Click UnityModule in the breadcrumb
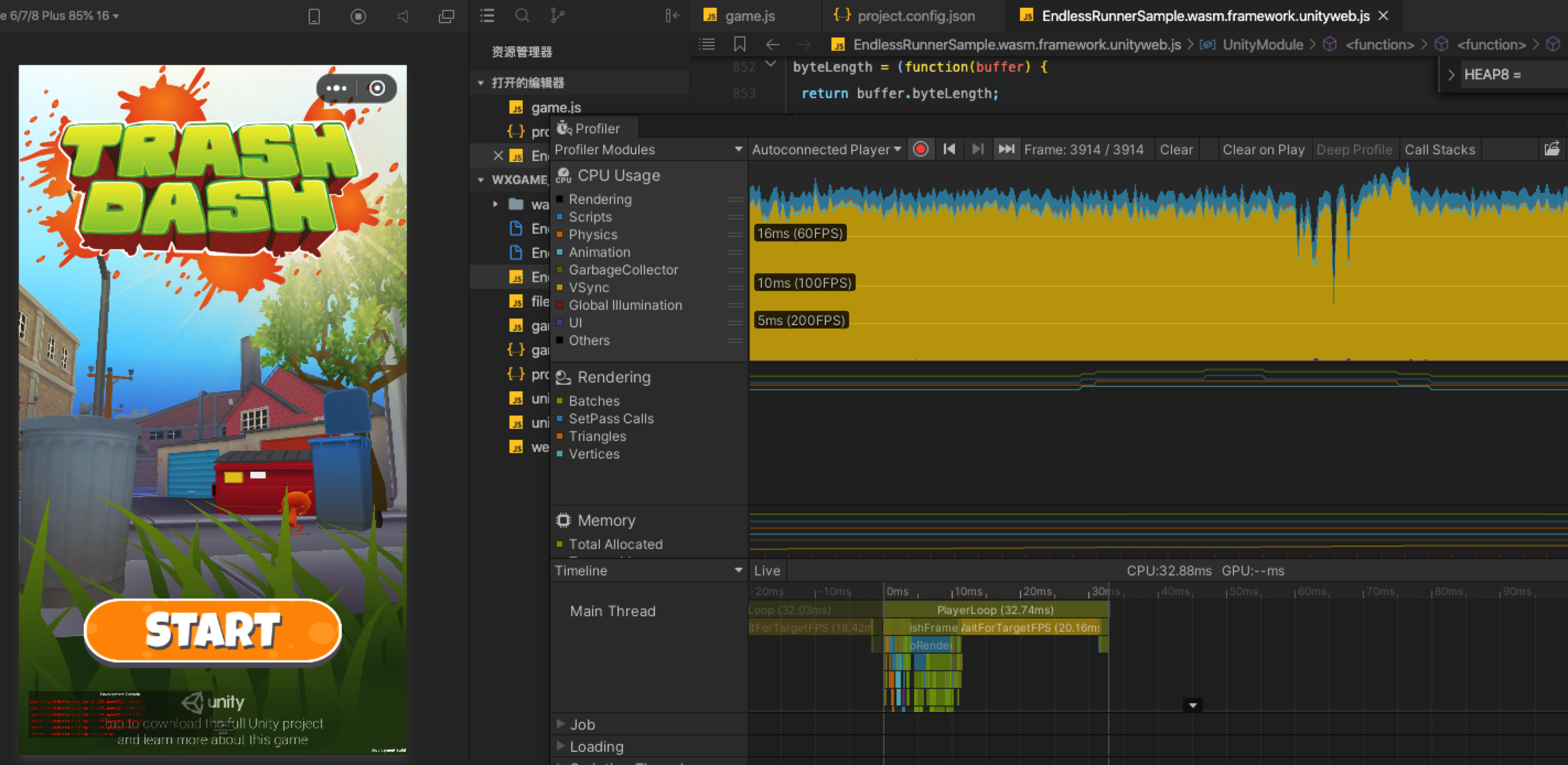 pyautogui.click(x=1263, y=45)
